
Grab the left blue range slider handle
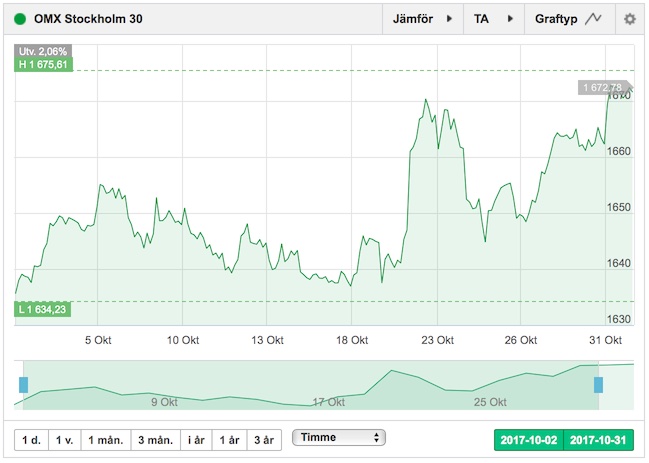click(24, 385)
